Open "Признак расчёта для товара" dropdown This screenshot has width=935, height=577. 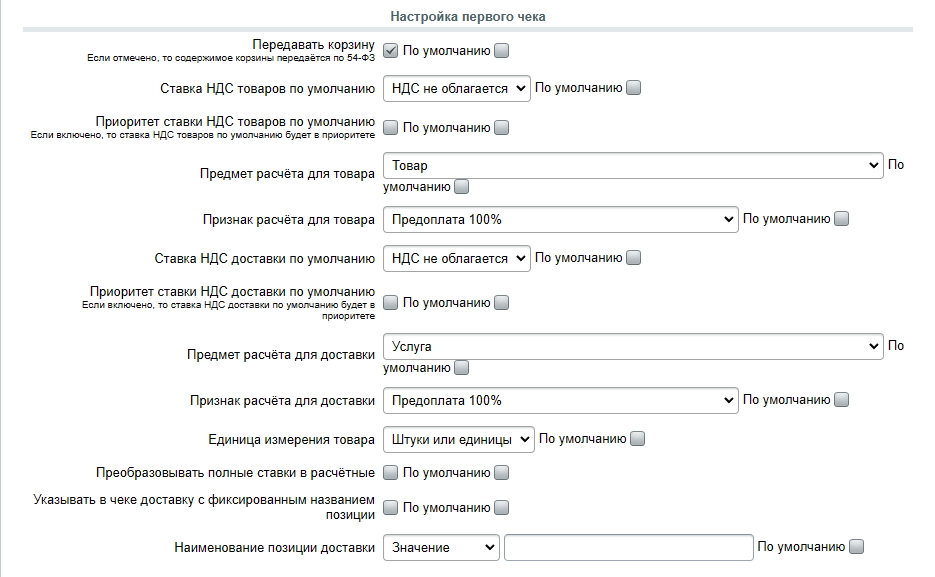click(560, 219)
